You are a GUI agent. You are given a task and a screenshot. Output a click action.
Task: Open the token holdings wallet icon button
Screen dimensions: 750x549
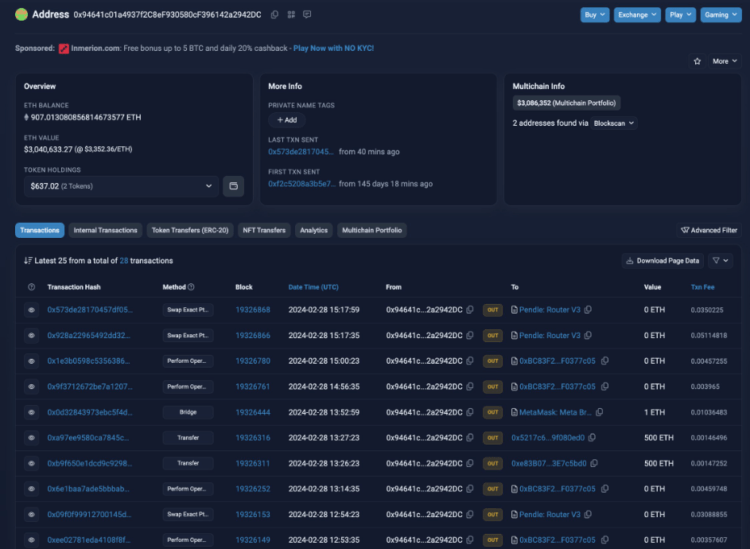click(x=233, y=185)
